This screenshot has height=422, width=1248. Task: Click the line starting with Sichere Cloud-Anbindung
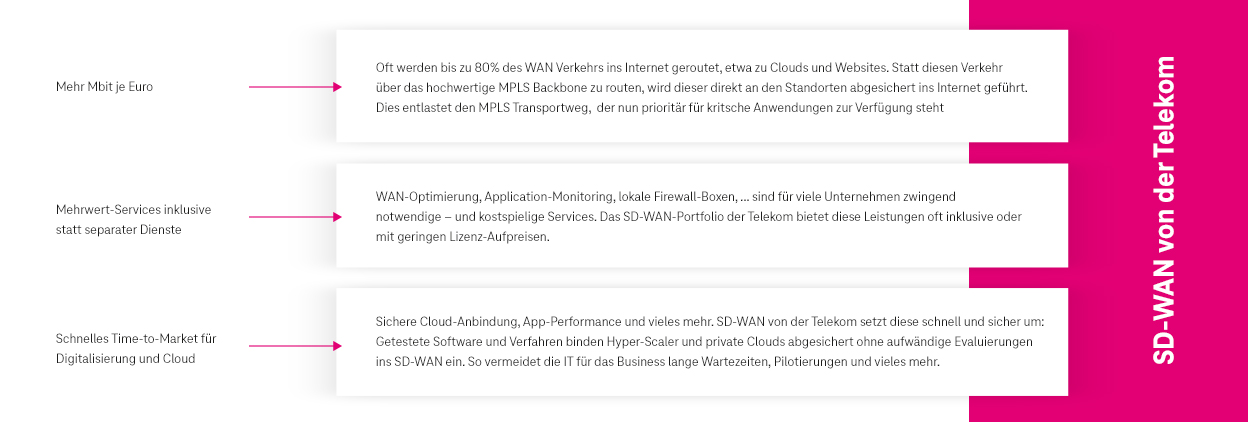coord(709,322)
